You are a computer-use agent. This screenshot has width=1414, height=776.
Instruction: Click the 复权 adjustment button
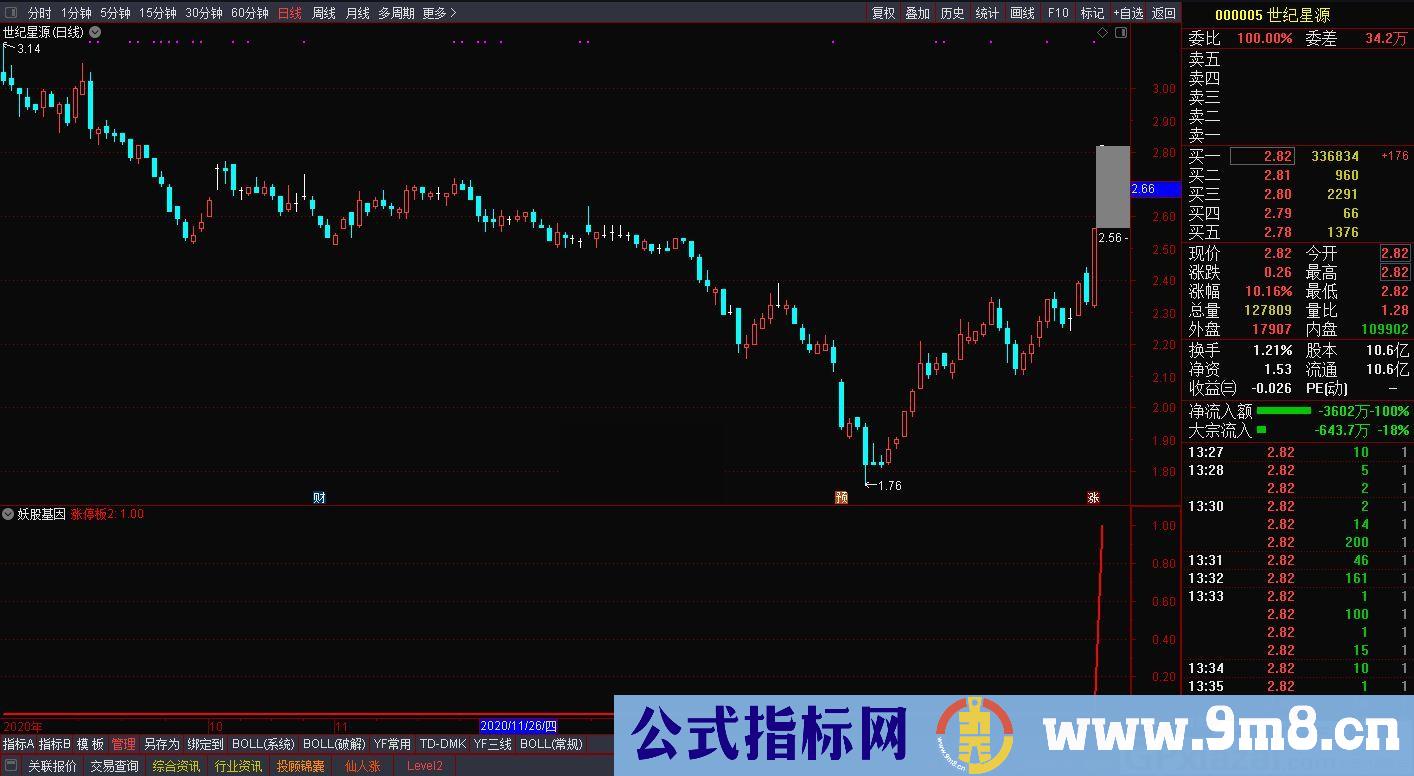(x=883, y=13)
